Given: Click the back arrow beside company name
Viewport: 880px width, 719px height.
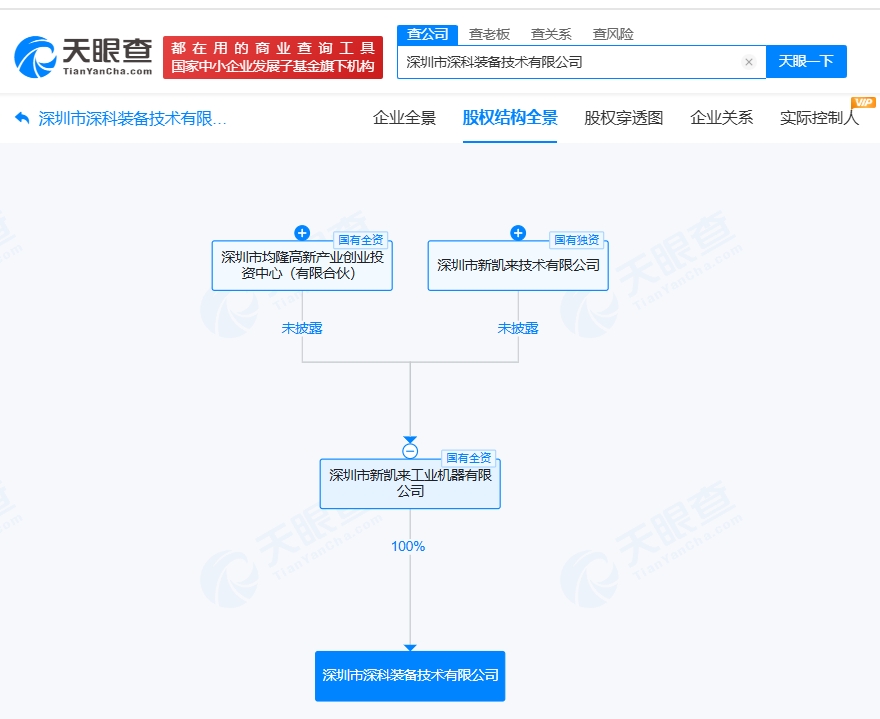Looking at the screenshot, I should click(x=22, y=118).
